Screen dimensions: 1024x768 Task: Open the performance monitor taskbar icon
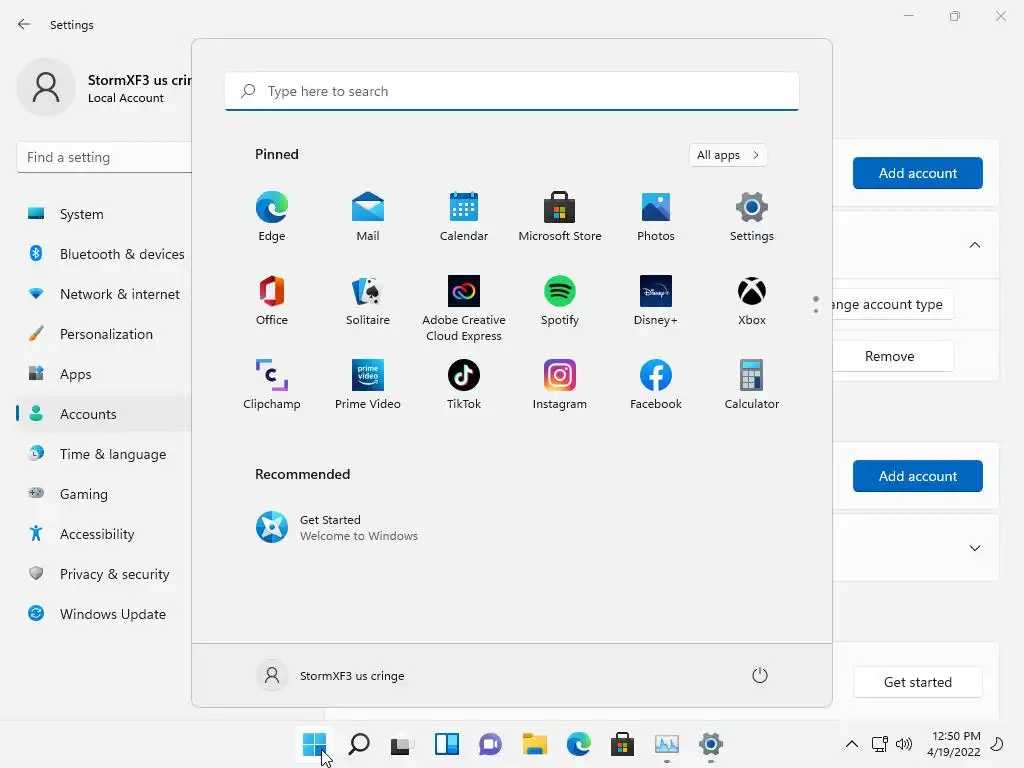tap(667, 744)
